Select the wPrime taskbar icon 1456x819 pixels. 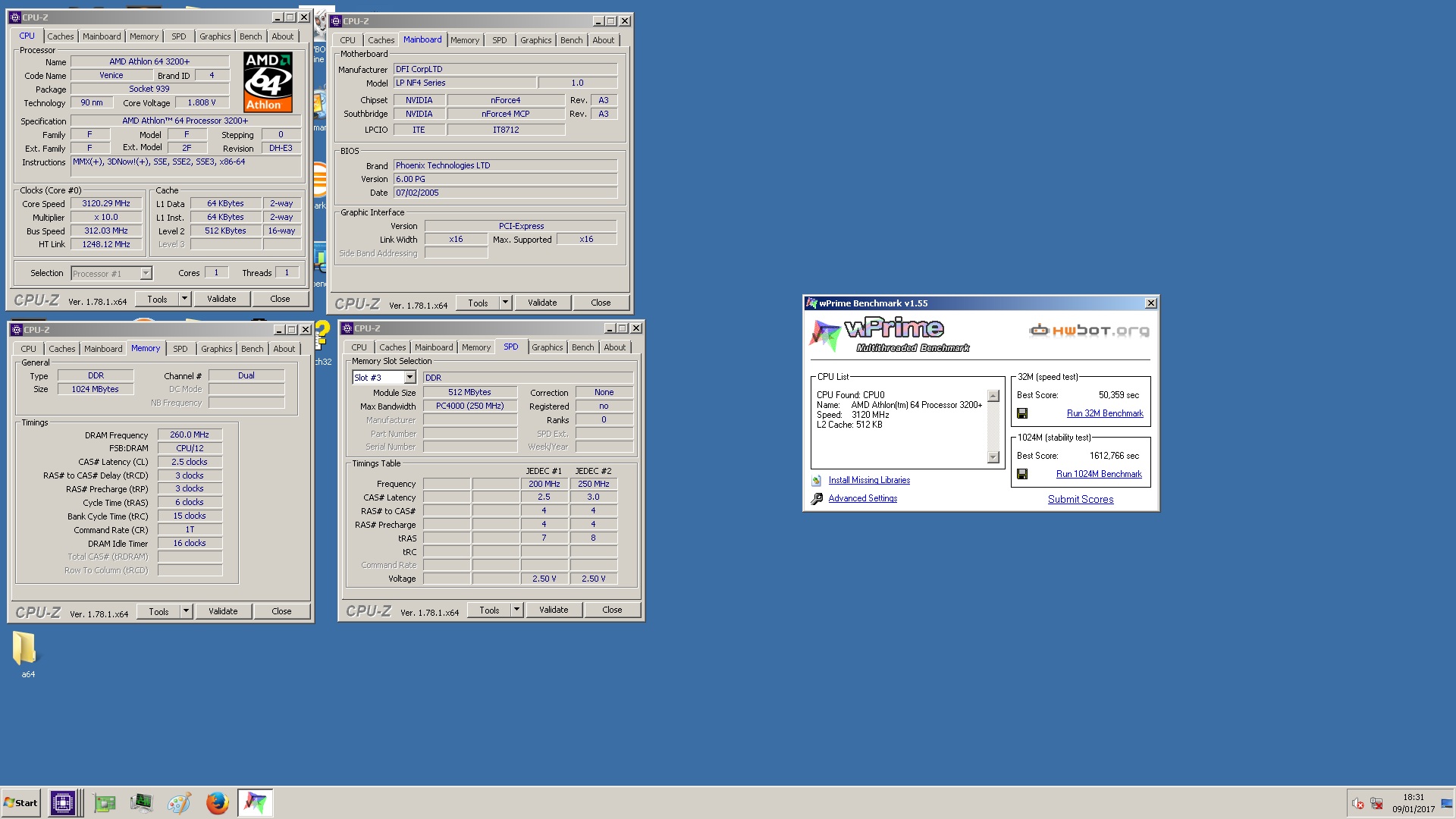(256, 802)
